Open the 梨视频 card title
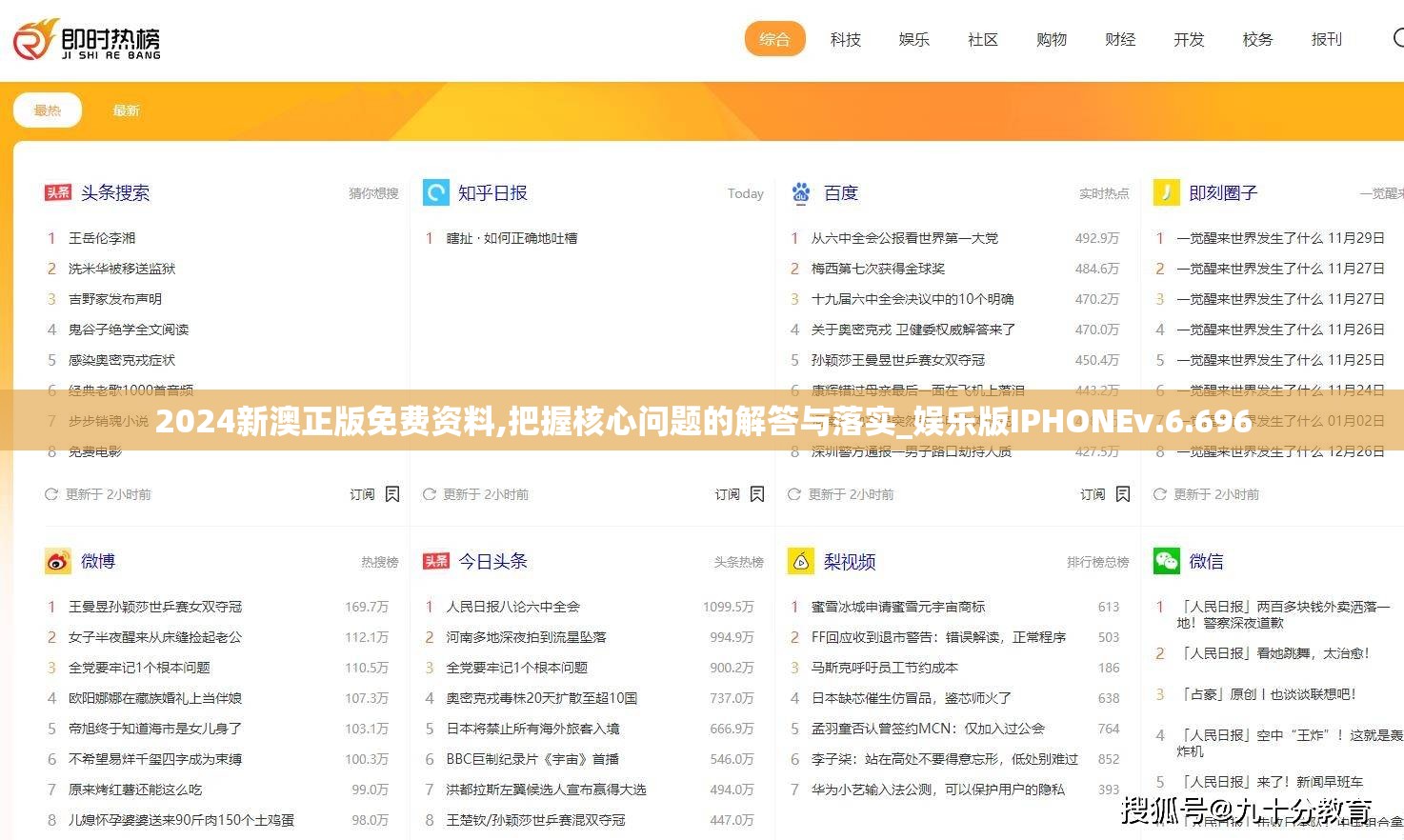The width and height of the screenshot is (1404, 840). tap(850, 561)
